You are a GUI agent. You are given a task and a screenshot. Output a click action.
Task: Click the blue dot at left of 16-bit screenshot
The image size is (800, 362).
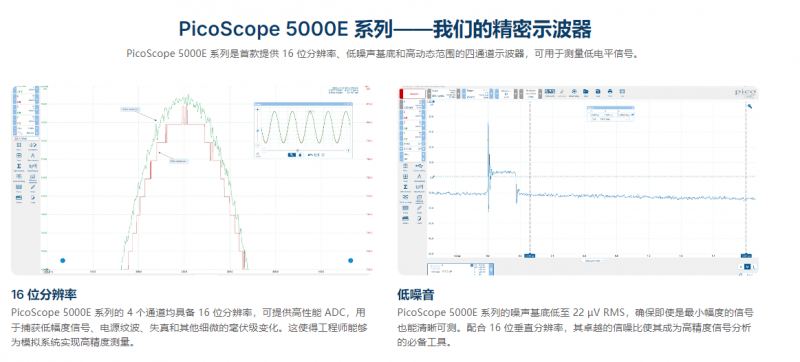coord(63,261)
